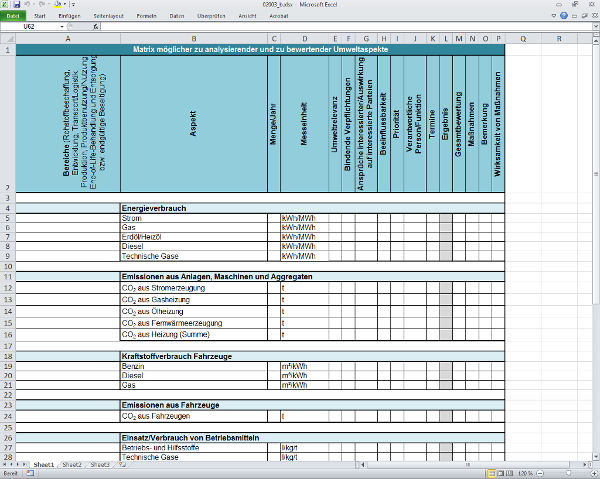
Task: Open the Customize Quick Access Toolbar dropdown
Action: tap(72, 5)
